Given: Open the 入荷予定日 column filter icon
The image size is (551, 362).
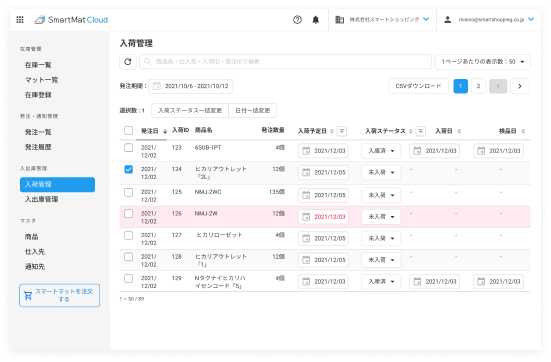Looking at the screenshot, I should point(342,131).
